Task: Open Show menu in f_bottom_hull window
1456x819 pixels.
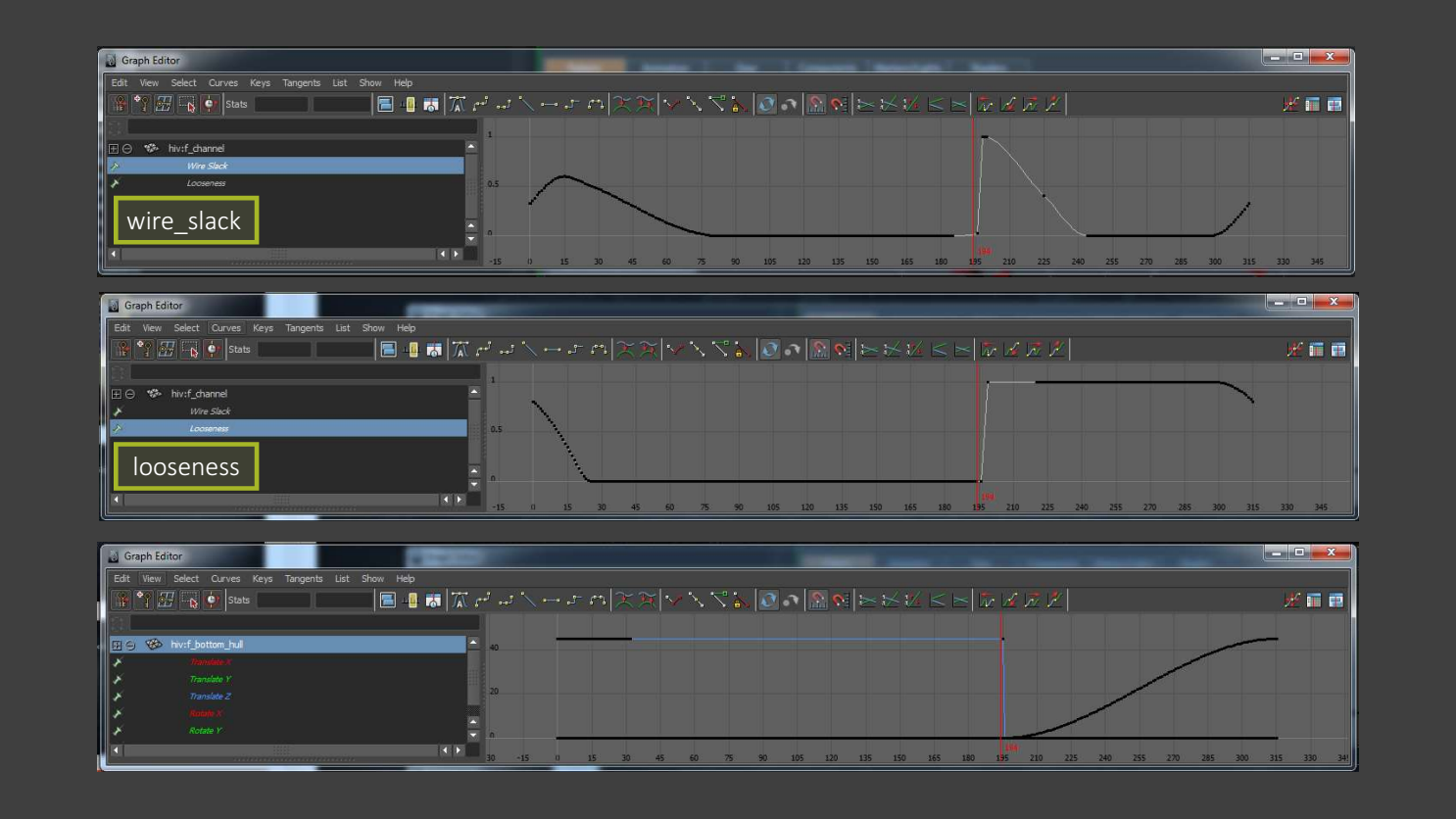Action: coord(372,578)
